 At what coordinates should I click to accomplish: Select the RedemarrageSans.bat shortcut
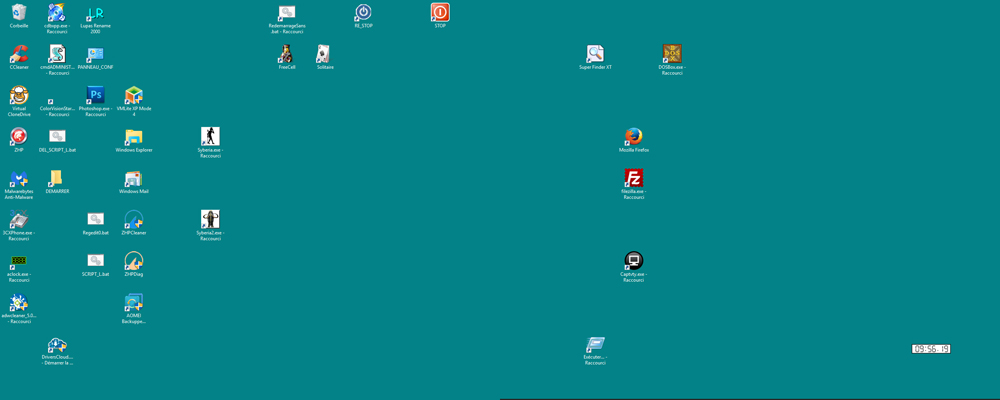tap(287, 12)
